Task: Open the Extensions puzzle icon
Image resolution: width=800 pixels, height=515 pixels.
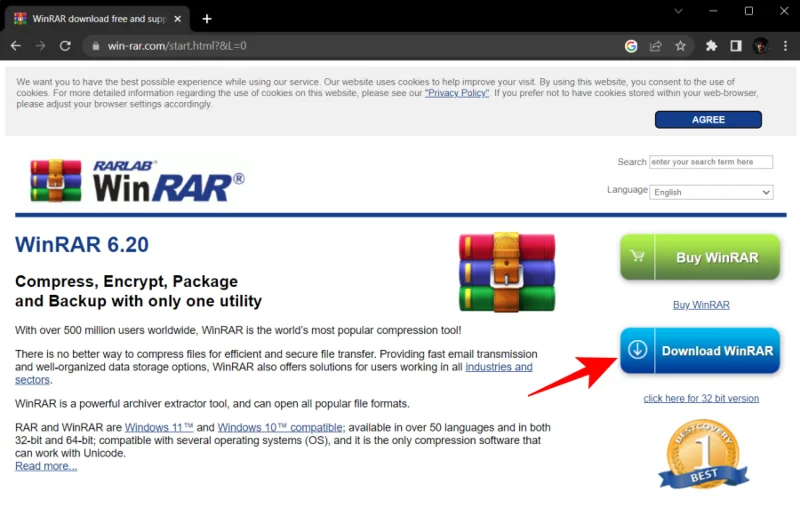Action: click(712, 46)
